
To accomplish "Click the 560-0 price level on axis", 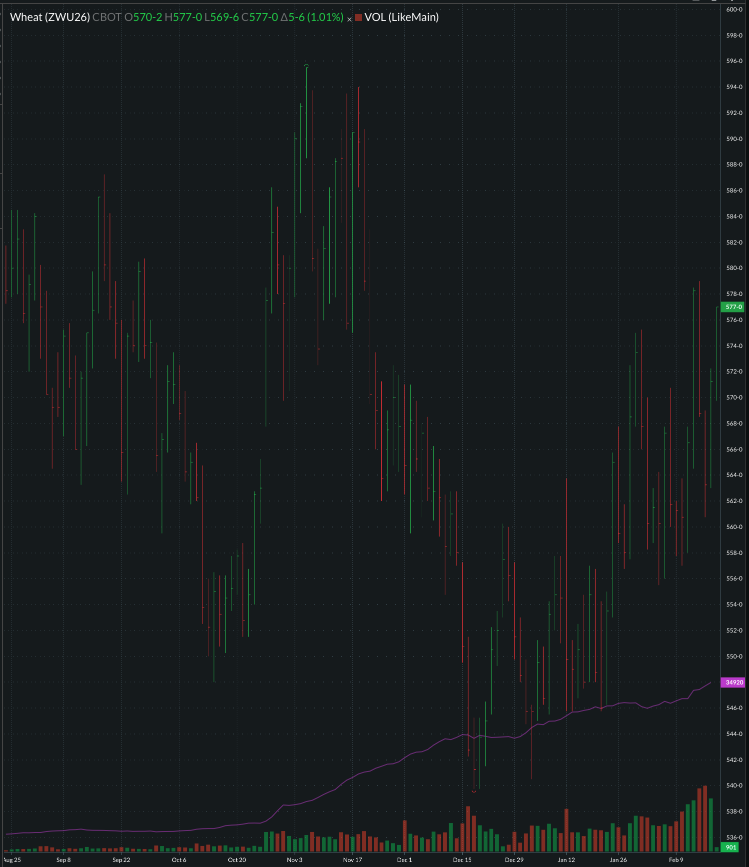I will point(733,527).
